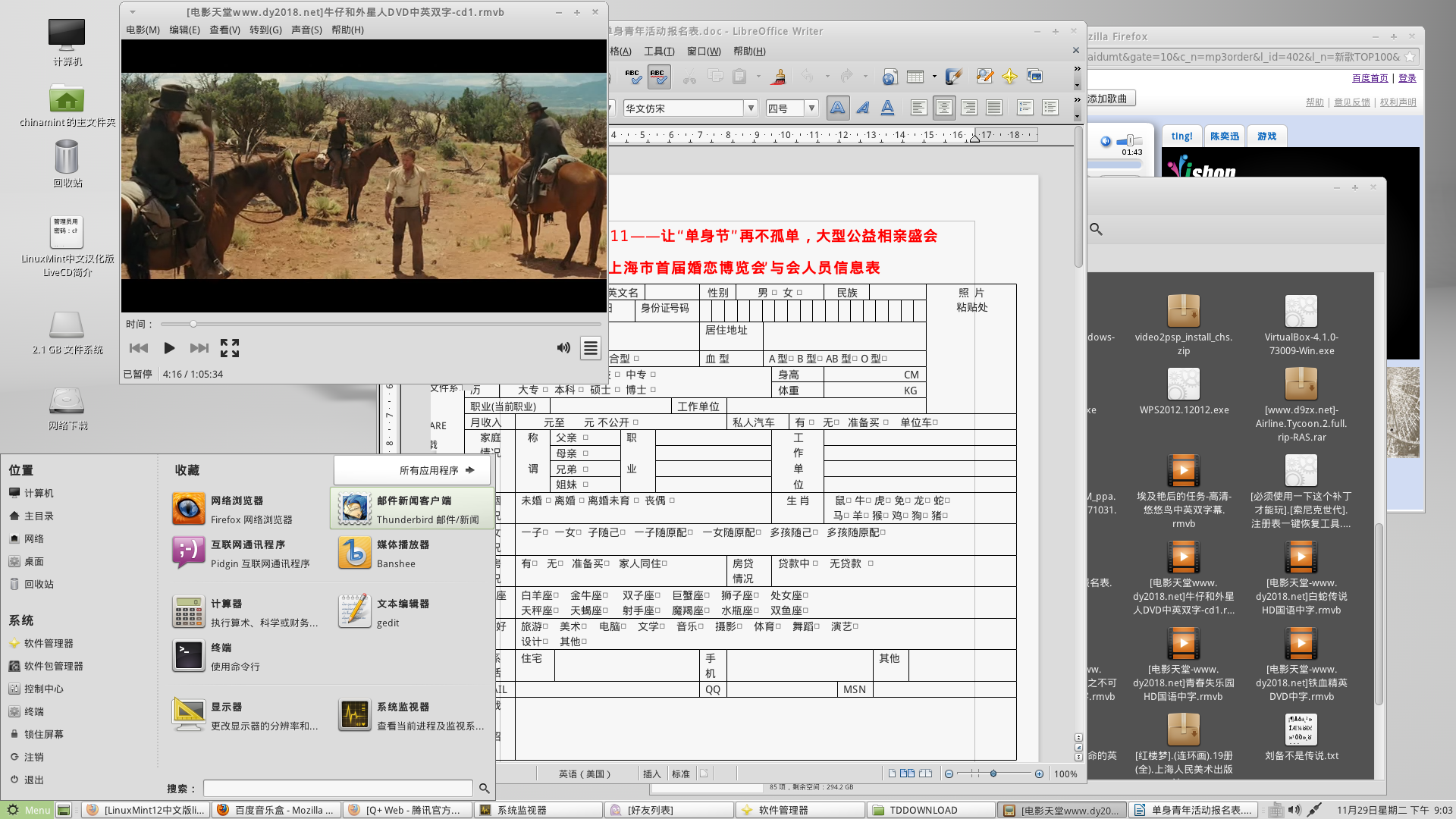Image resolution: width=1456 pixels, height=819 pixels.
Task: Open the font size dropdown showing 四号
Action: (811, 108)
